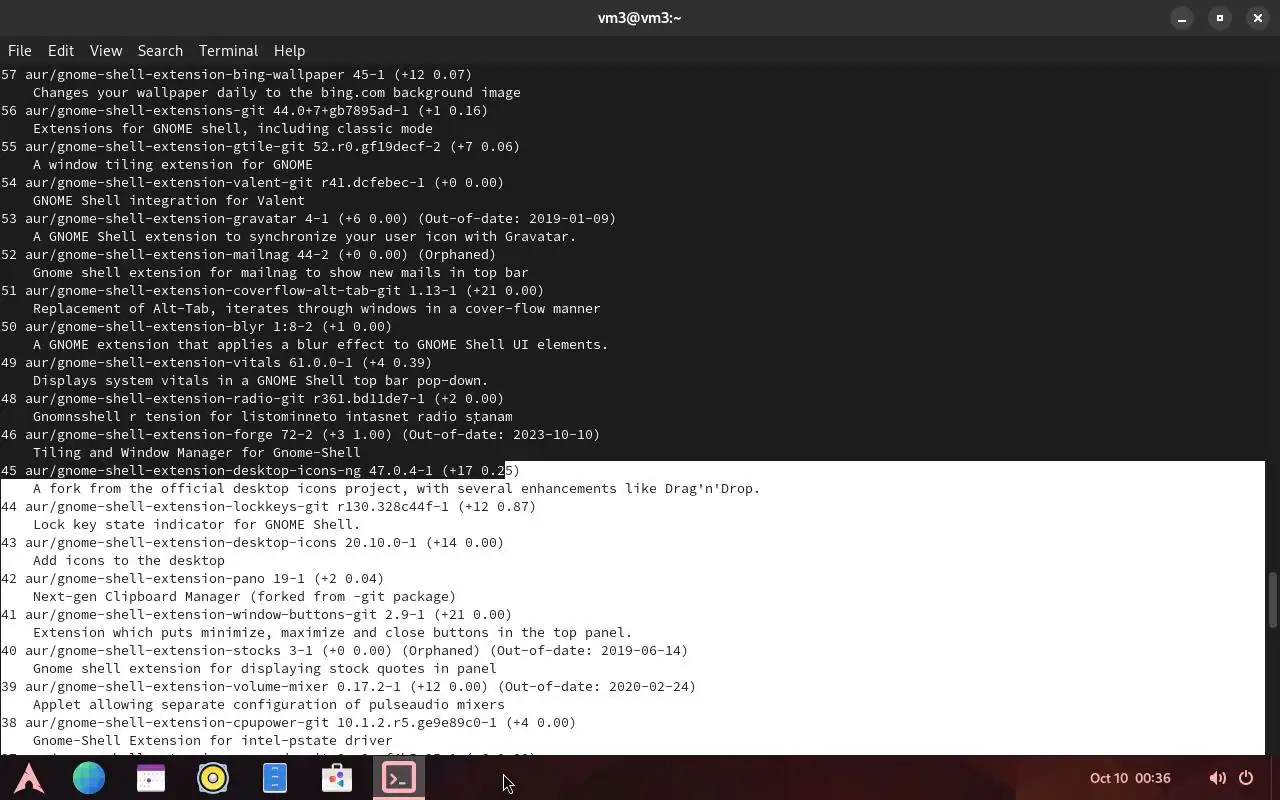Click line 52 gnome-shell-extension-mailnag
Image resolution: width=1280 pixels, height=800 pixels.
(x=248, y=255)
